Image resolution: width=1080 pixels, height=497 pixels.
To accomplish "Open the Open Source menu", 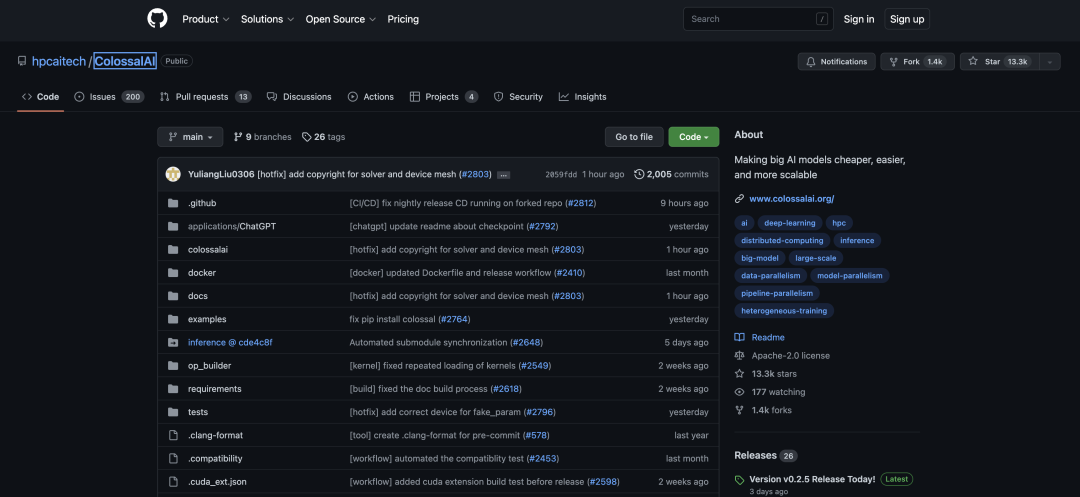I will pos(341,19).
